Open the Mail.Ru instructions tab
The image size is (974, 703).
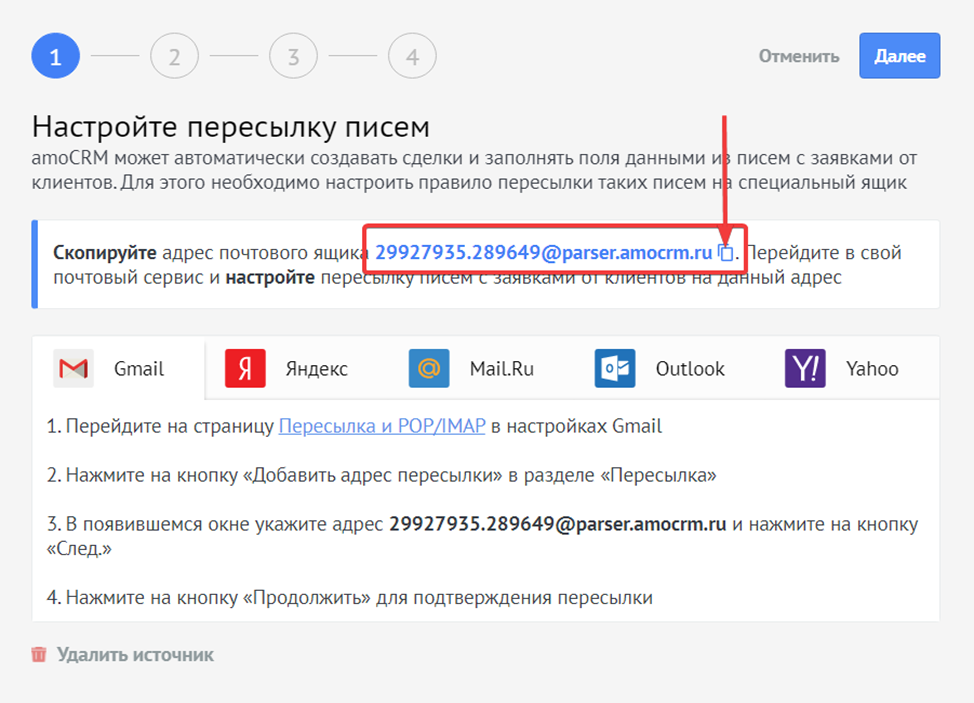[x=501, y=369]
